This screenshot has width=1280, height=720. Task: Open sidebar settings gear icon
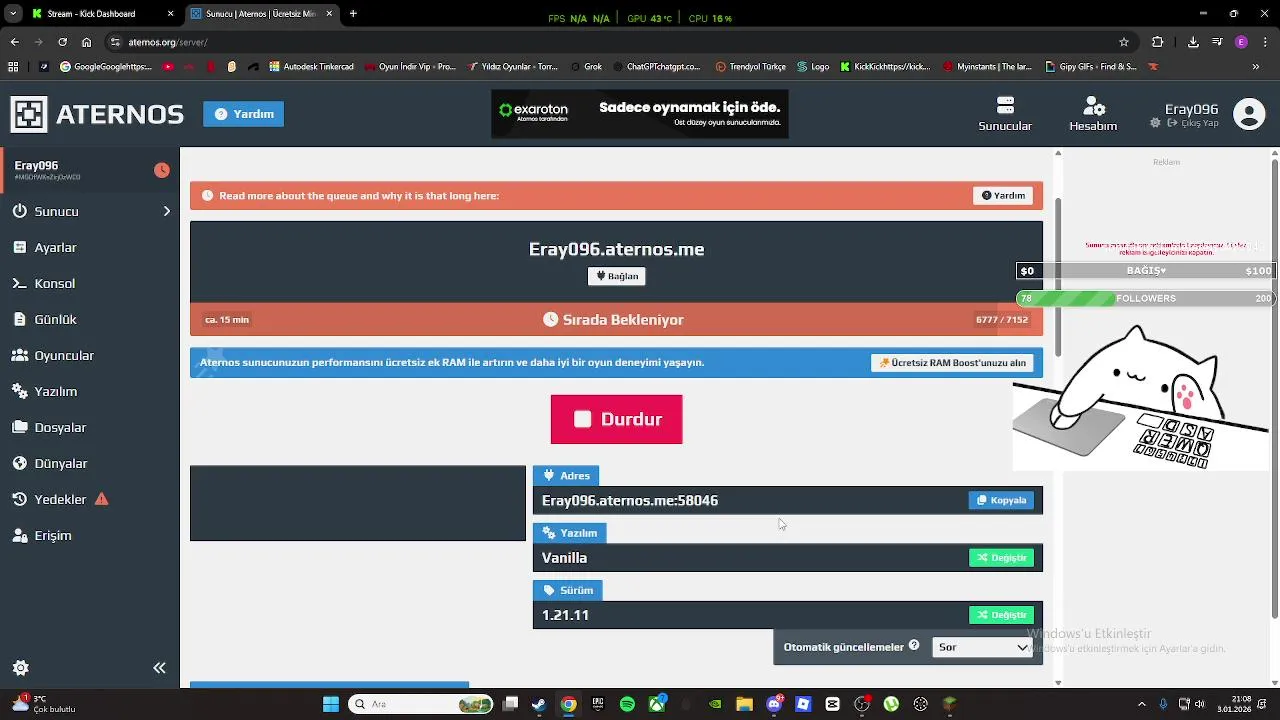point(20,668)
